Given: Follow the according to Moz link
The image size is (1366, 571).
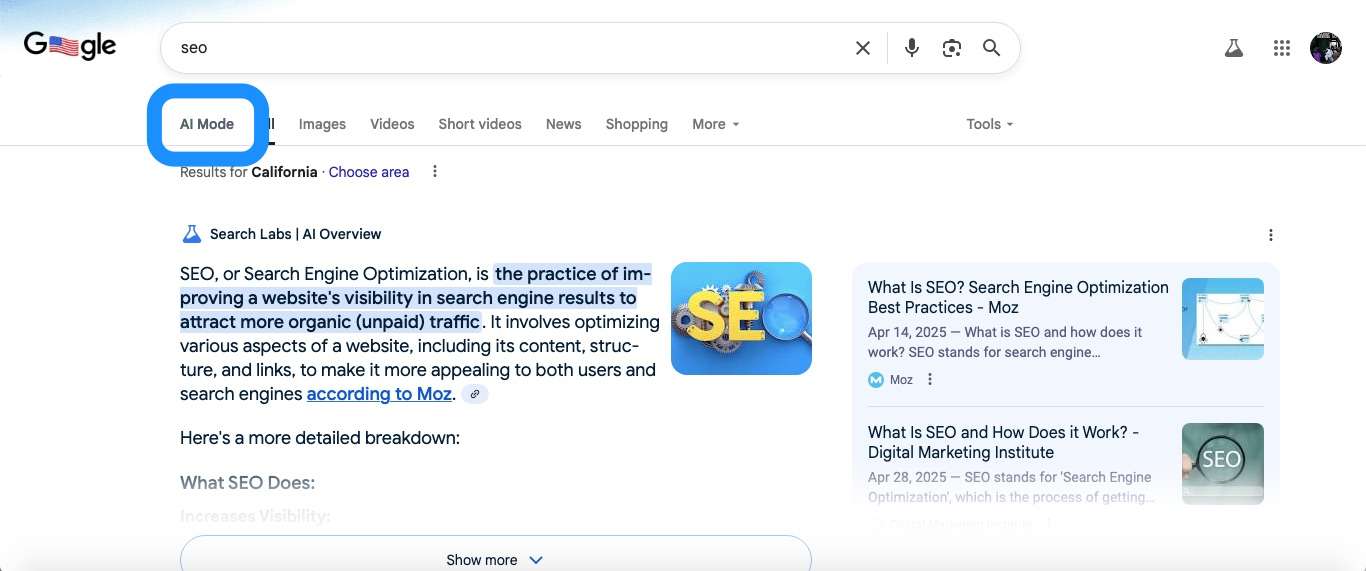Looking at the screenshot, I should pyautogui.click(x=379, y=394).
